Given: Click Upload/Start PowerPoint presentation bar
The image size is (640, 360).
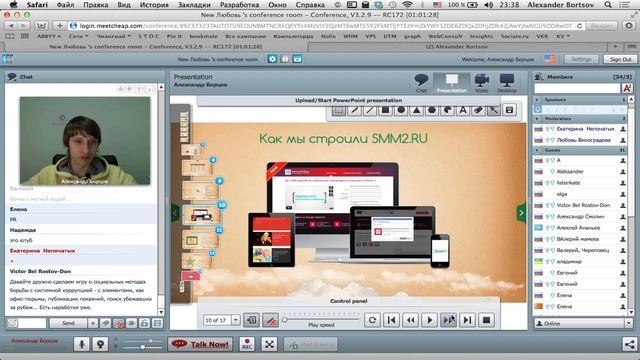Looking at the screenshot, I should pos(349,100).
